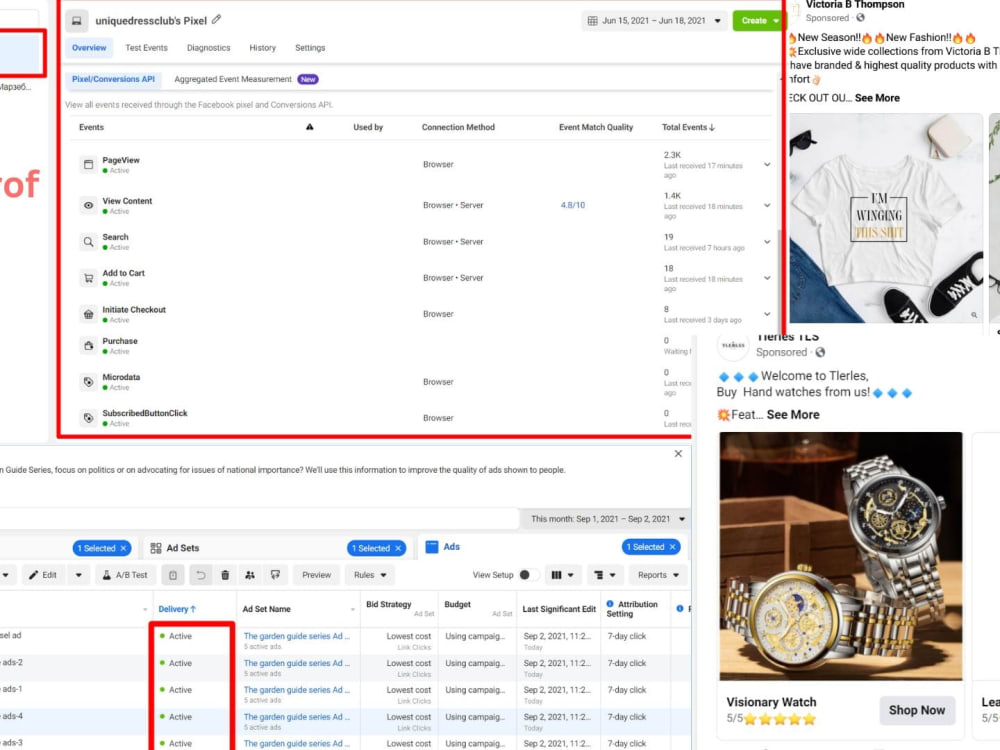Switch to the Overview tab
Viewport: 1000px width, 750px height.
(x=89, y=48)
